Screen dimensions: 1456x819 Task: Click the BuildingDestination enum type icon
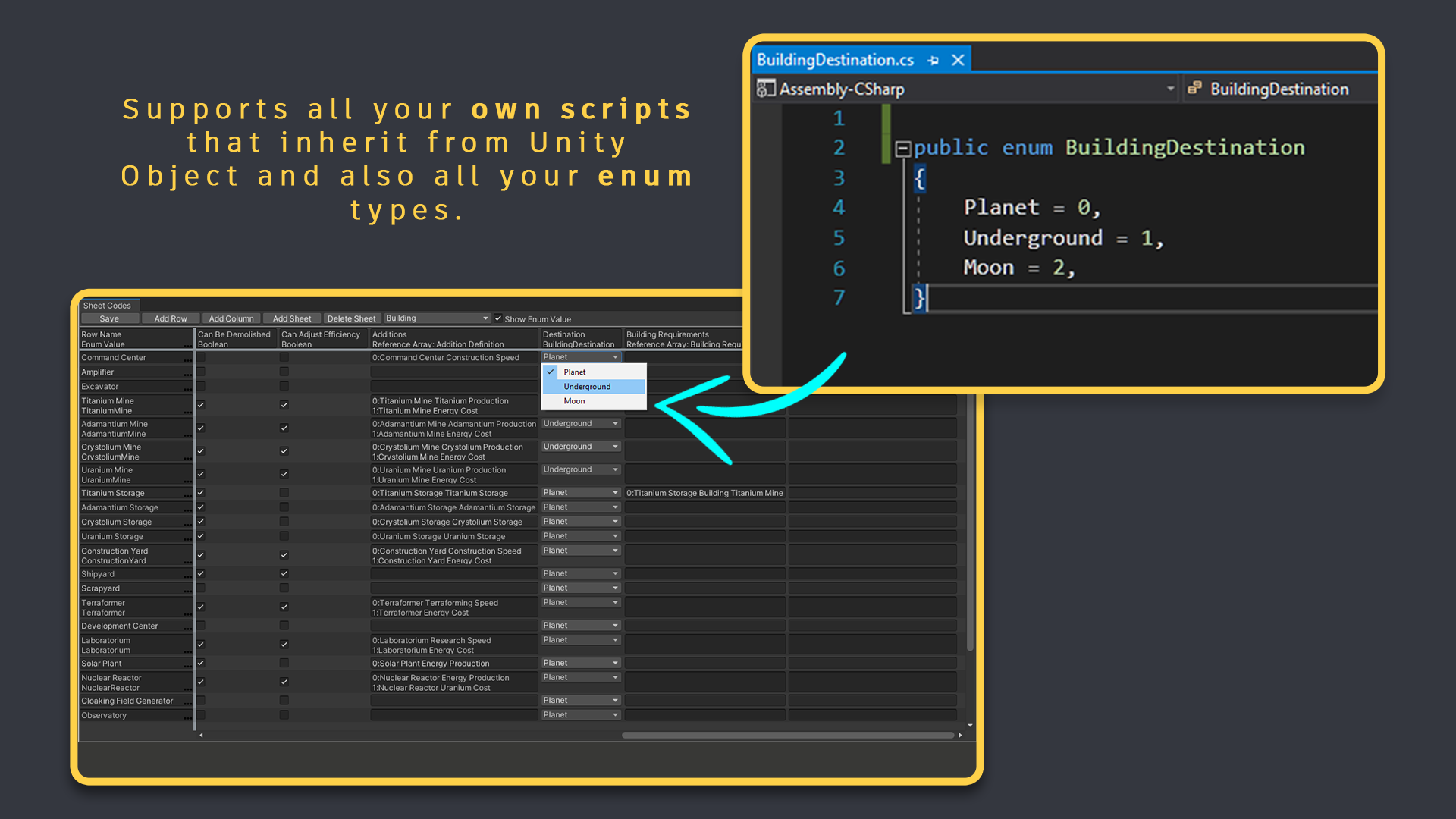click(1194, 89)
